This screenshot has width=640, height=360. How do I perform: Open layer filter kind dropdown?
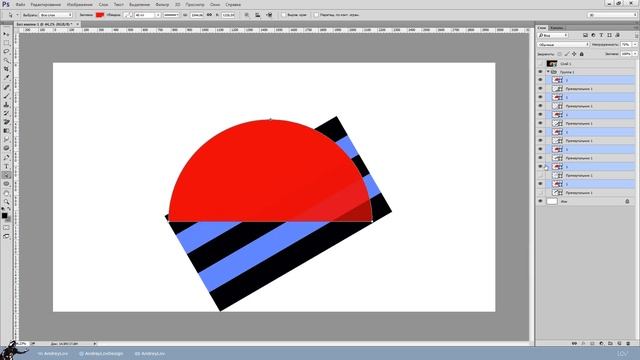coord(553,36)
